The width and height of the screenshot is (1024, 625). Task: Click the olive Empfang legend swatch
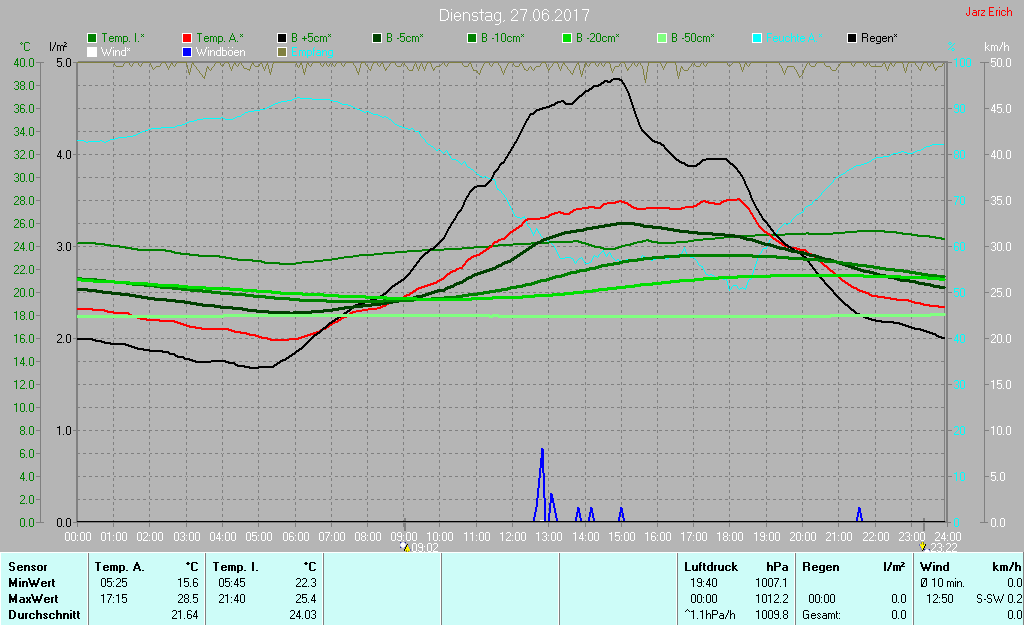tap(282, 52)
